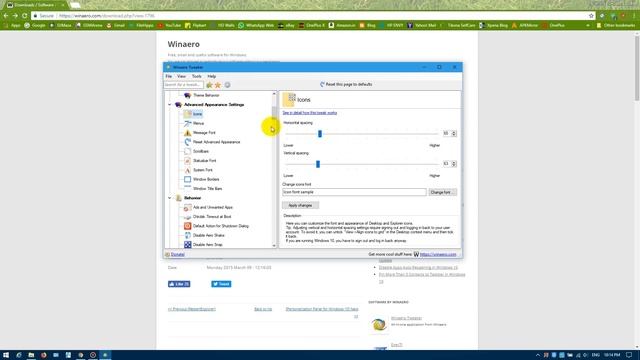Click the Icon font sample text box

(x=354, y=192)
